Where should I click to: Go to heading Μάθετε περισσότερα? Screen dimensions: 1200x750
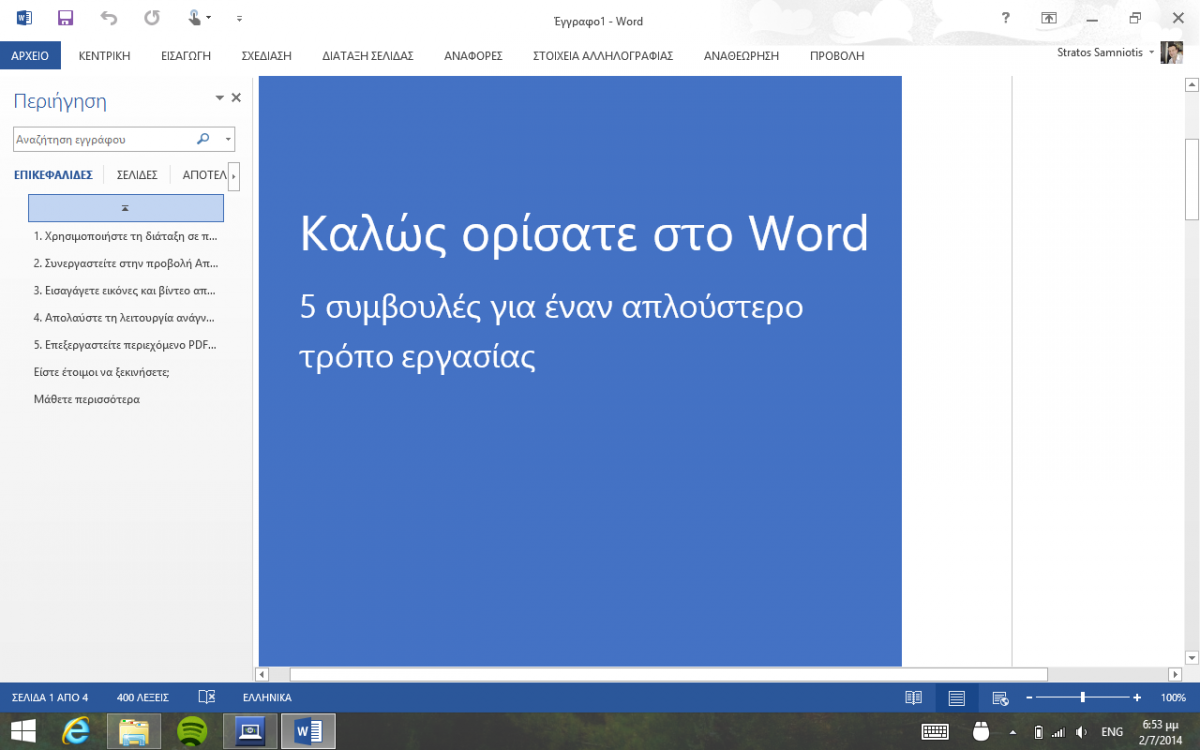point(87,399)
